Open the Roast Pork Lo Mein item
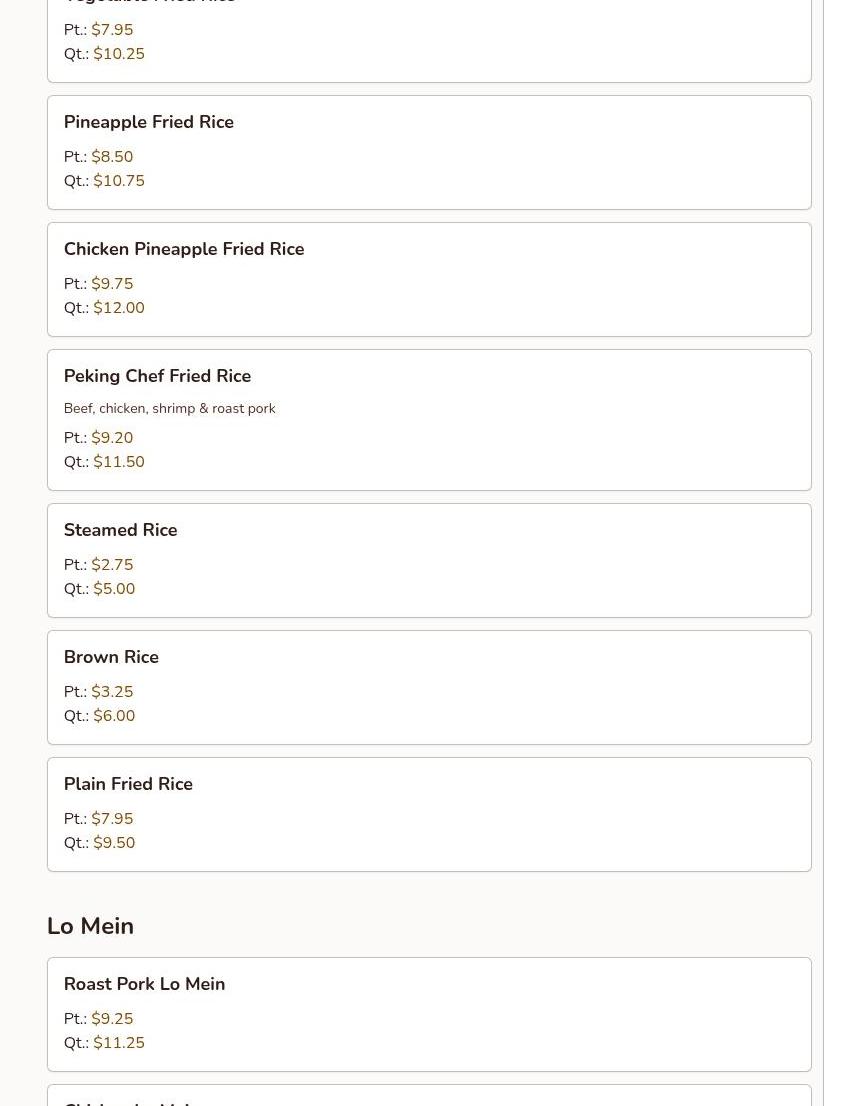The height and width of the screenshot is (1106, 844). click(x=144, y=984)
